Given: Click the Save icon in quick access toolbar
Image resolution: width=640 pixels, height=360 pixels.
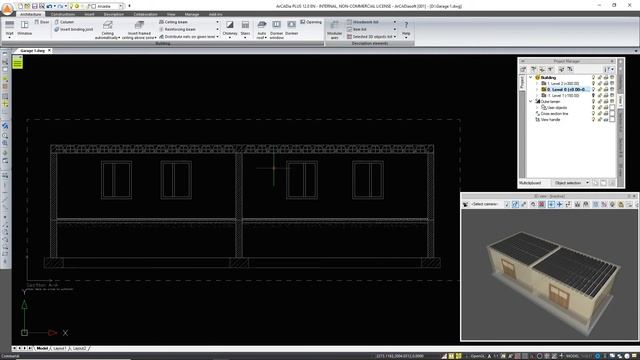Looking at the screenshot, I should point(35,6).
